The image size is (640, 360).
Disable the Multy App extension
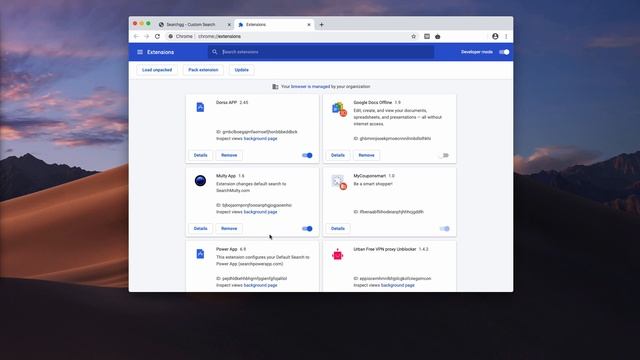click(307, 229)
